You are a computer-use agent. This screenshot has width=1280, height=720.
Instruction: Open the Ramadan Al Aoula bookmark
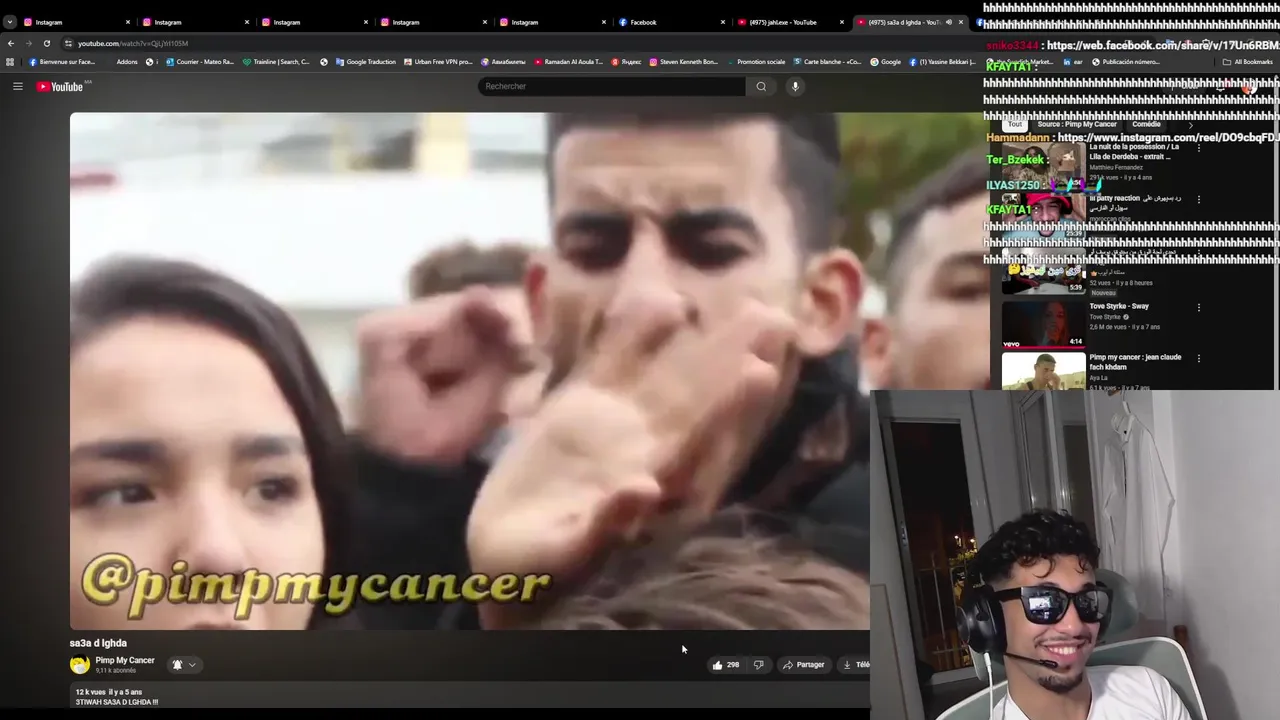568,62
